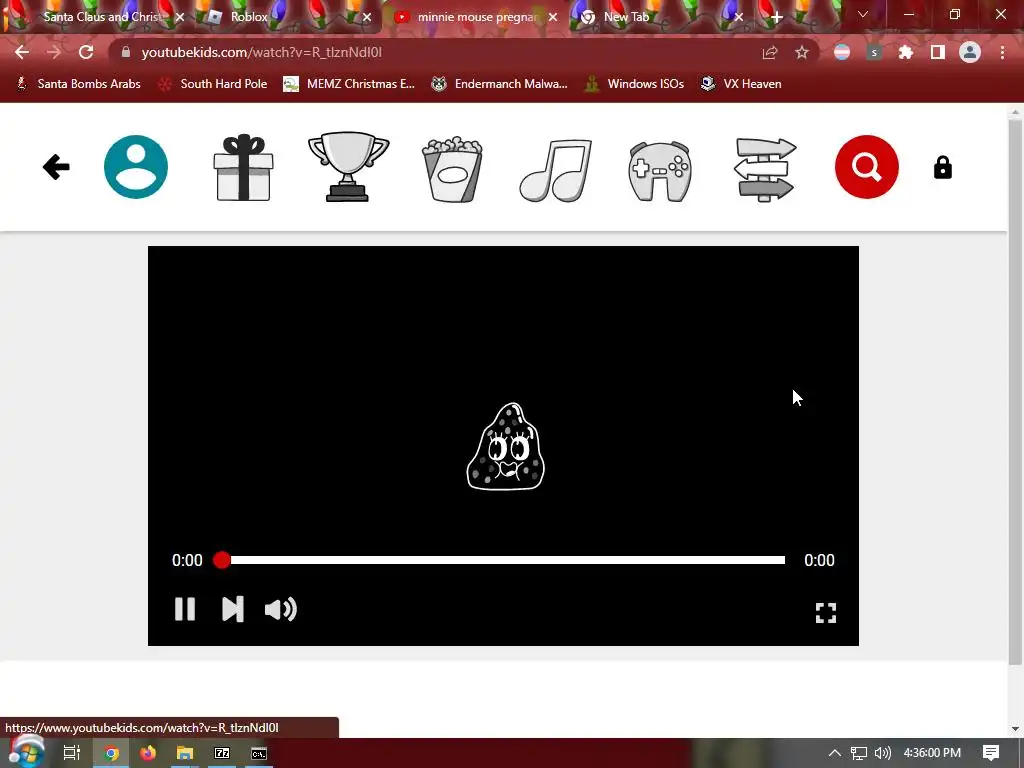Select the music note category
The image size is (1024, 768).
click(x=556, y=170)
